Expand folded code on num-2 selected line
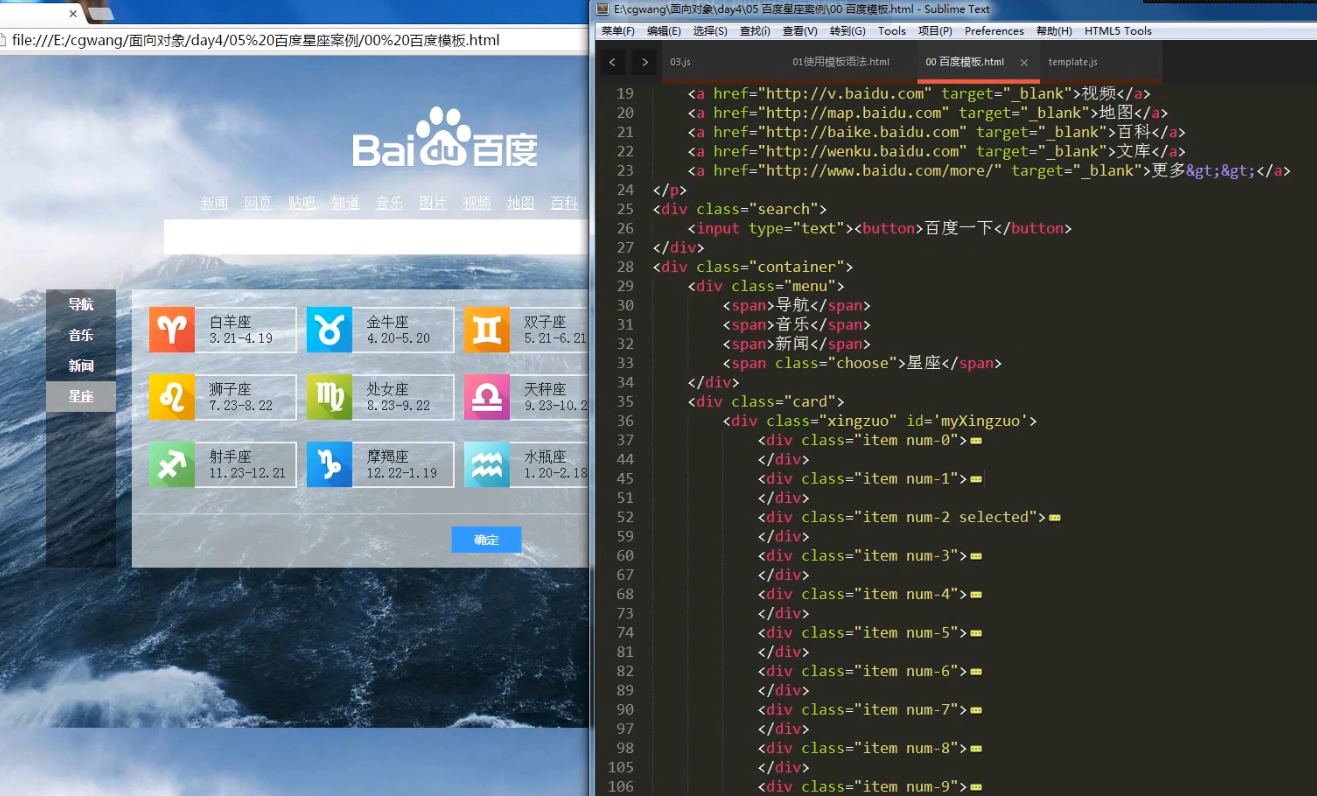Viewport: 1317px width, 796px height. click(x=1054, y=518)
